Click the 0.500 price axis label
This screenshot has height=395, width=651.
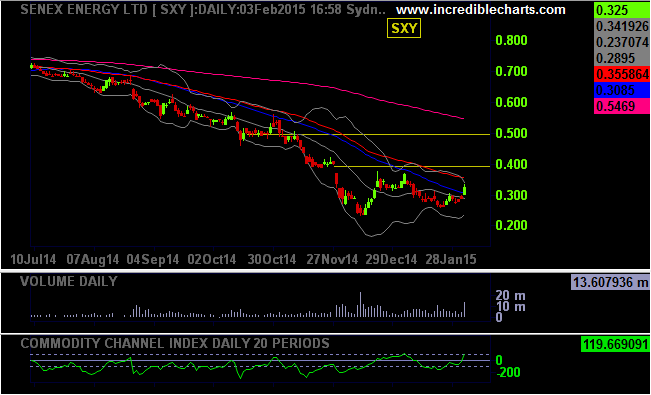(511, 134)
